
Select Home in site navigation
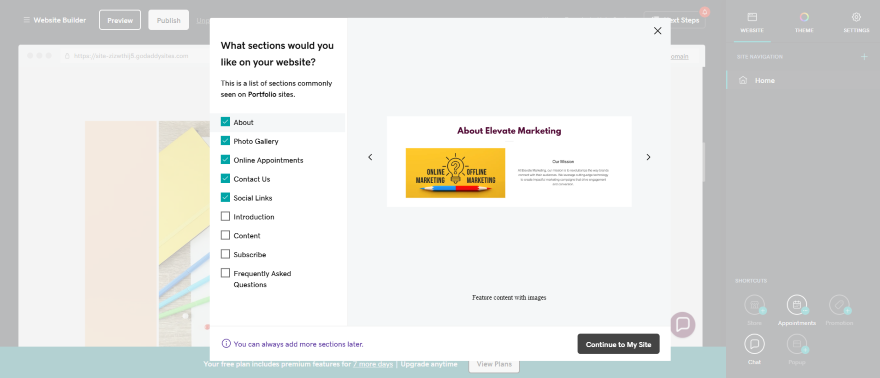tap(803, 80)
